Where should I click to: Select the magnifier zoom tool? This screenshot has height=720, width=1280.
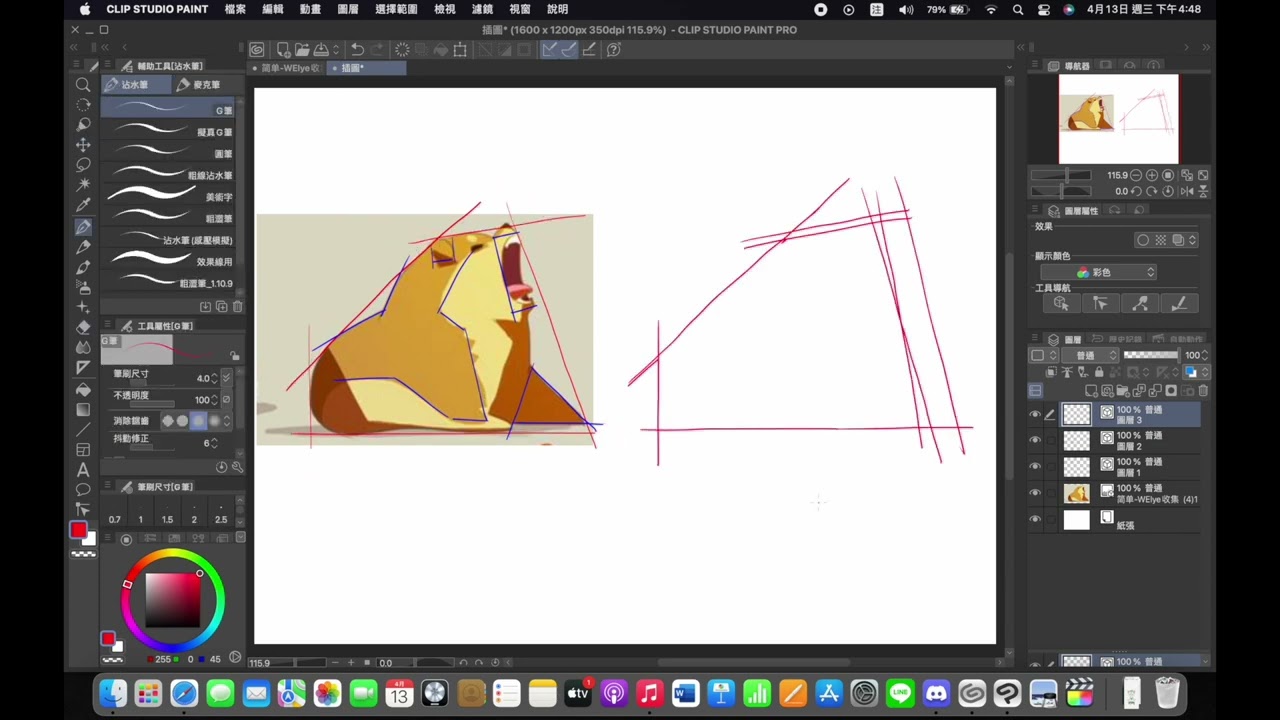click(83, 85)
